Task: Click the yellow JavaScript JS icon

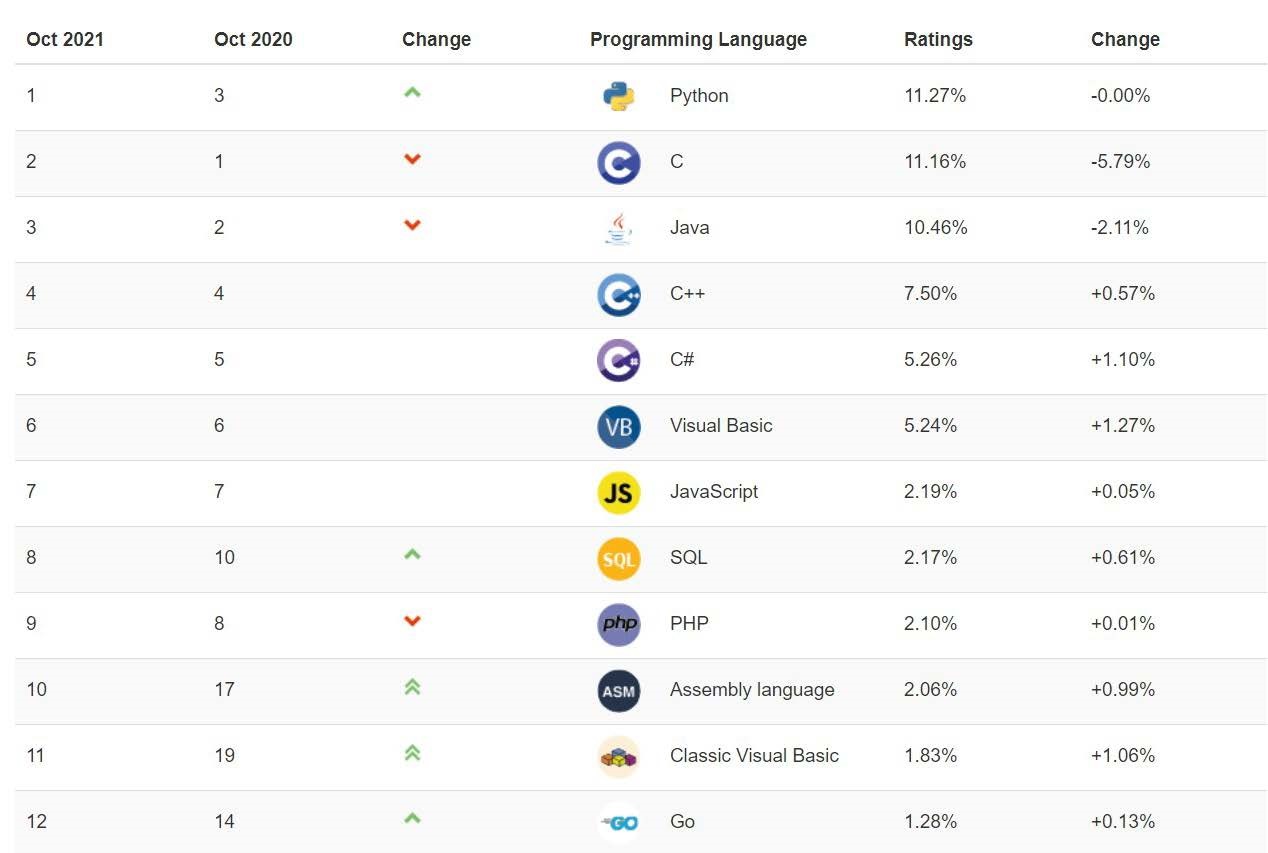Action: (x=619, y=492)
